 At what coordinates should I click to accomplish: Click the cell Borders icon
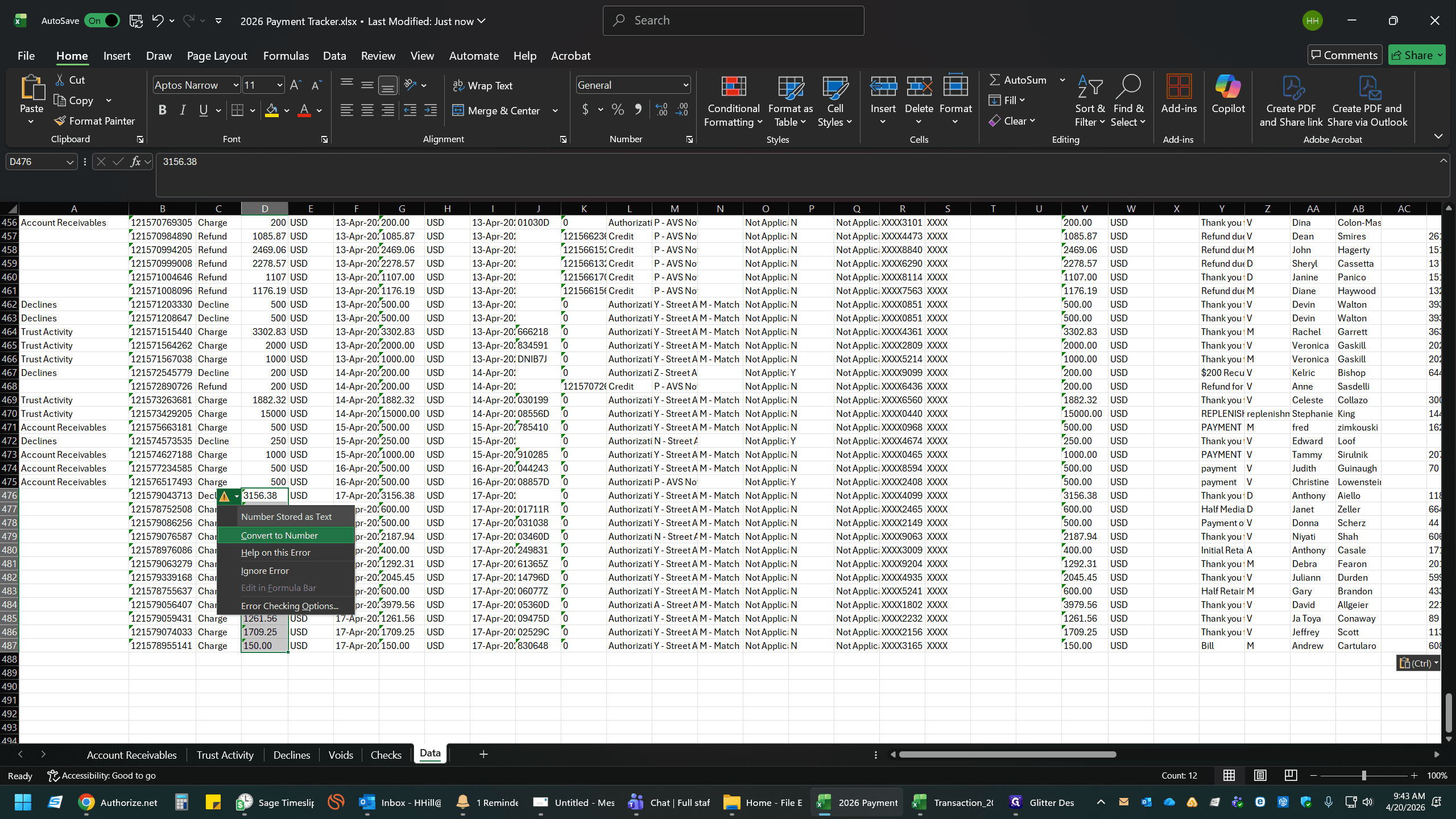[238, 110]
